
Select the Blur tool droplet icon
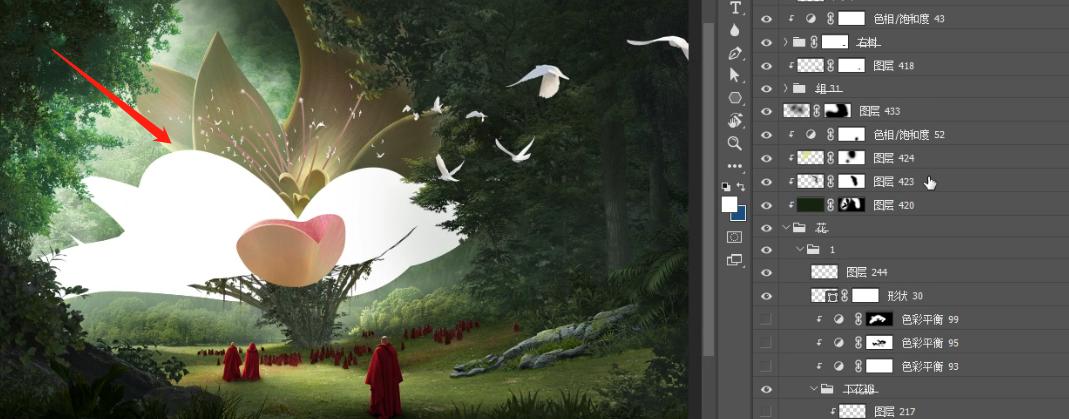[736, 30]
